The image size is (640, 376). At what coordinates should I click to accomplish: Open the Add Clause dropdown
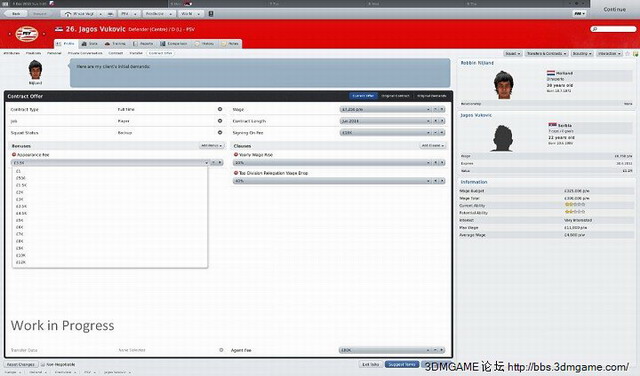433,146
